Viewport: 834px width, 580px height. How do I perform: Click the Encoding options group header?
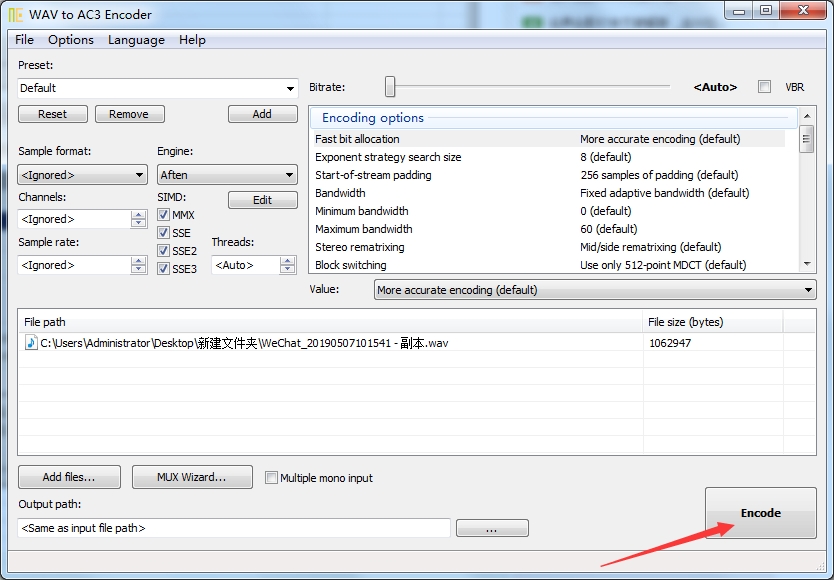click(x=553, y=118)
